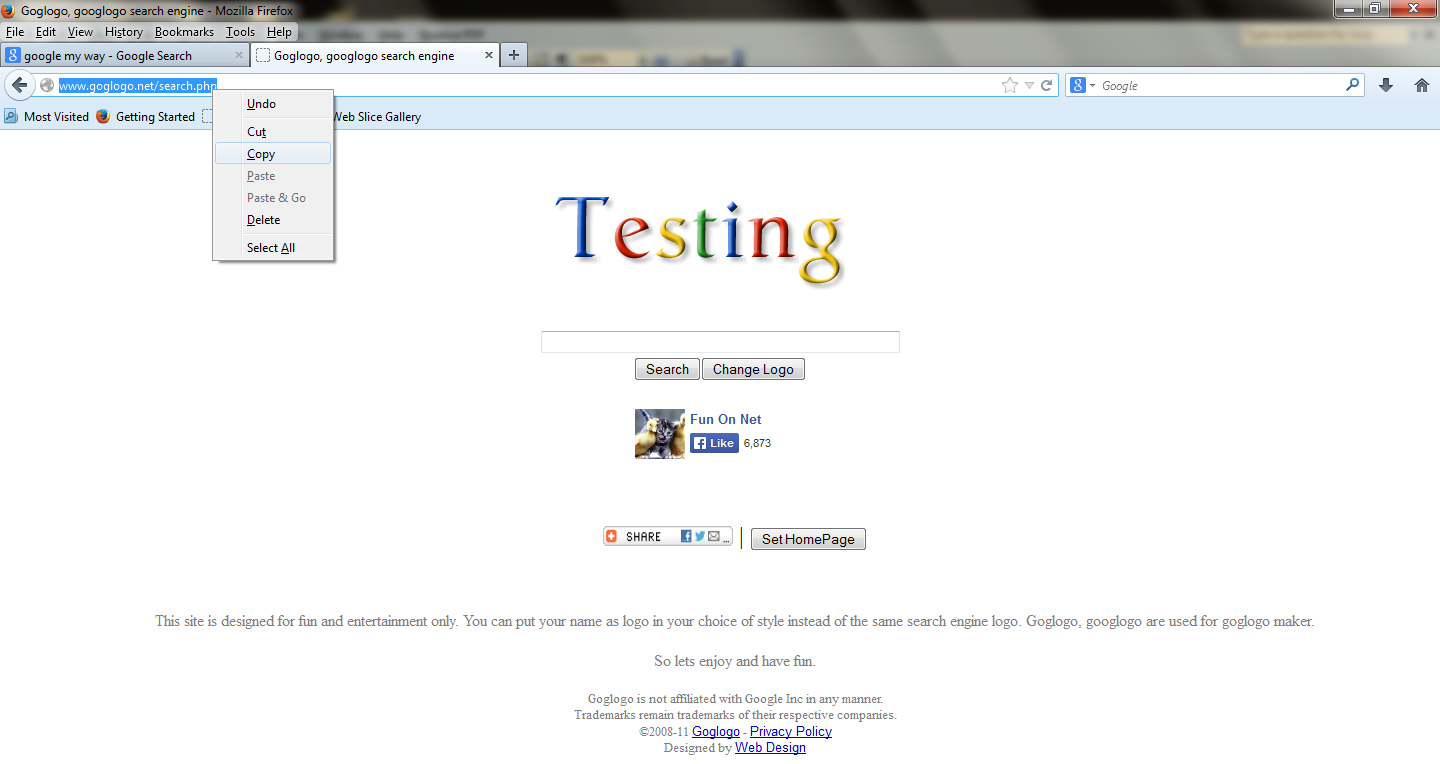1440x764 pixels.
Task: Click the 6,873 like count
Action: coord(757,443)
